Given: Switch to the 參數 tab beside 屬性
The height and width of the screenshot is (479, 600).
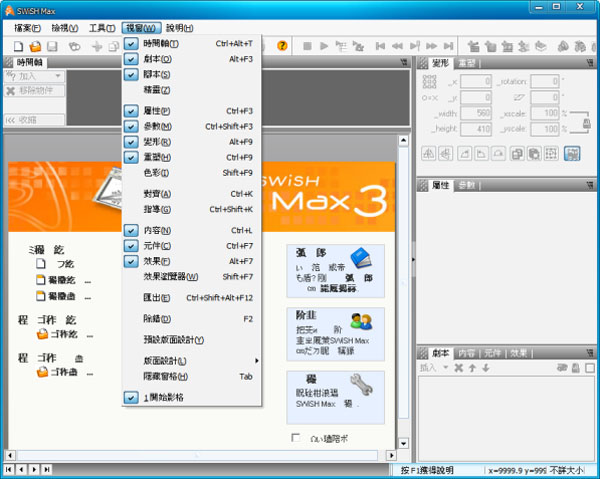Looking at the screenshot, I should 466,186.
